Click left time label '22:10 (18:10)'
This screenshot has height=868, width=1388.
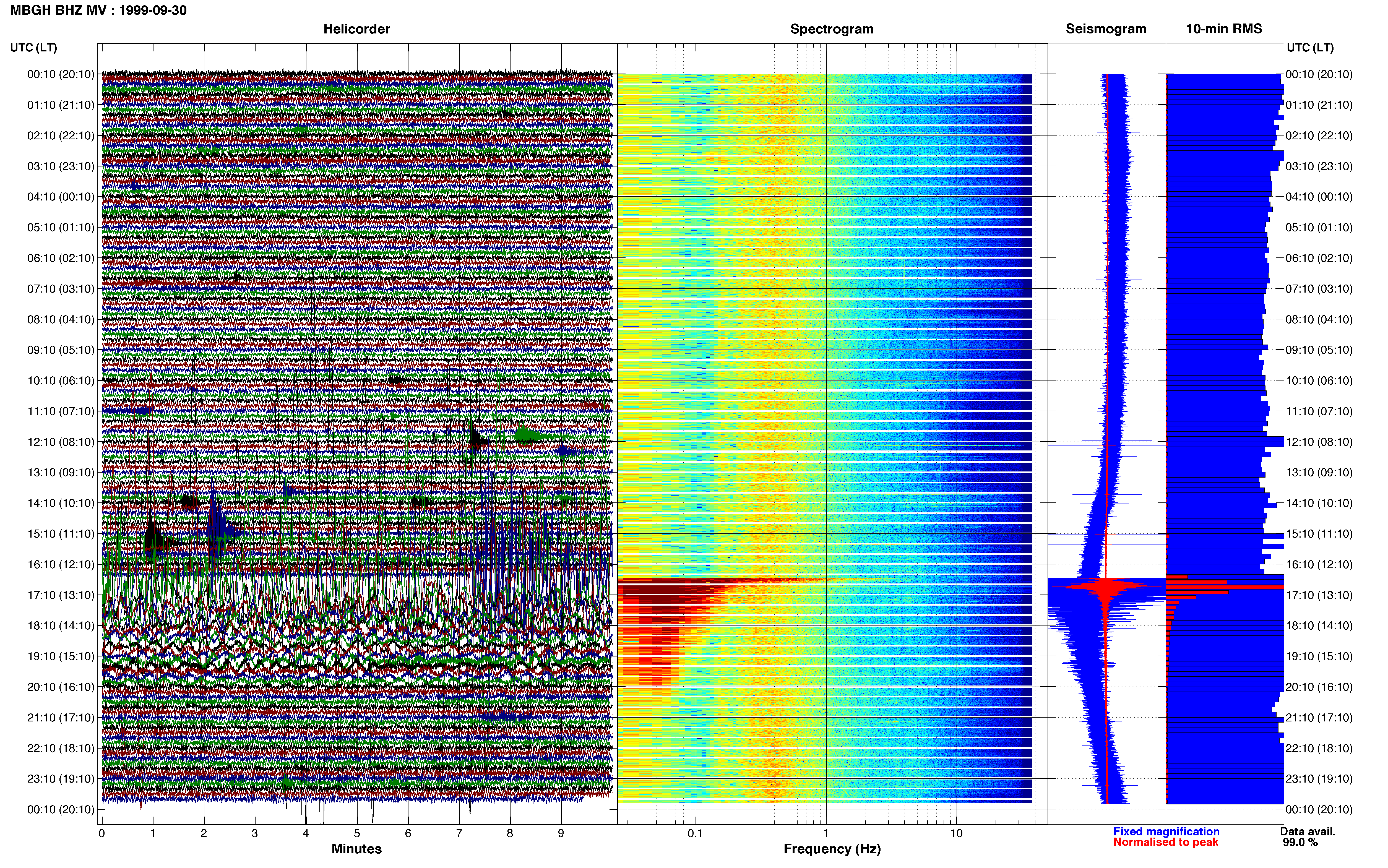pos(61,748)
